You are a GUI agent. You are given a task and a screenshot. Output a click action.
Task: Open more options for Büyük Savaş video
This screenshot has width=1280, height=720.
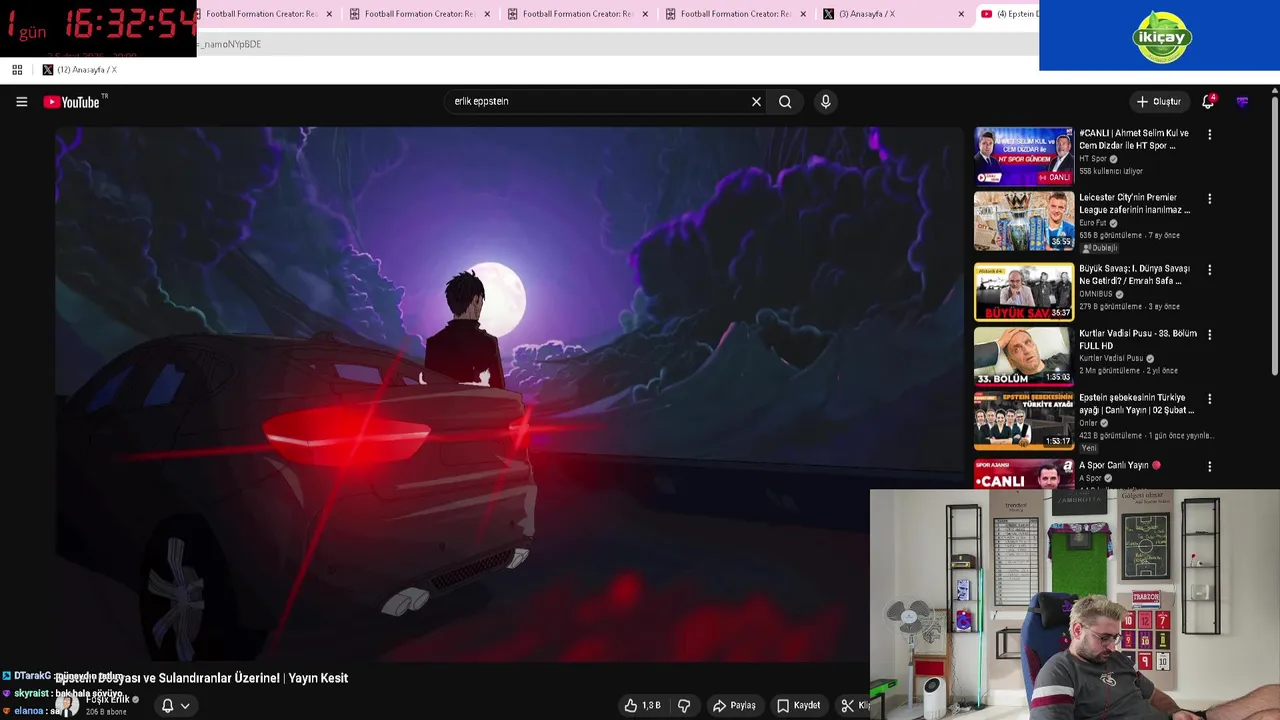coord(1209,270)
